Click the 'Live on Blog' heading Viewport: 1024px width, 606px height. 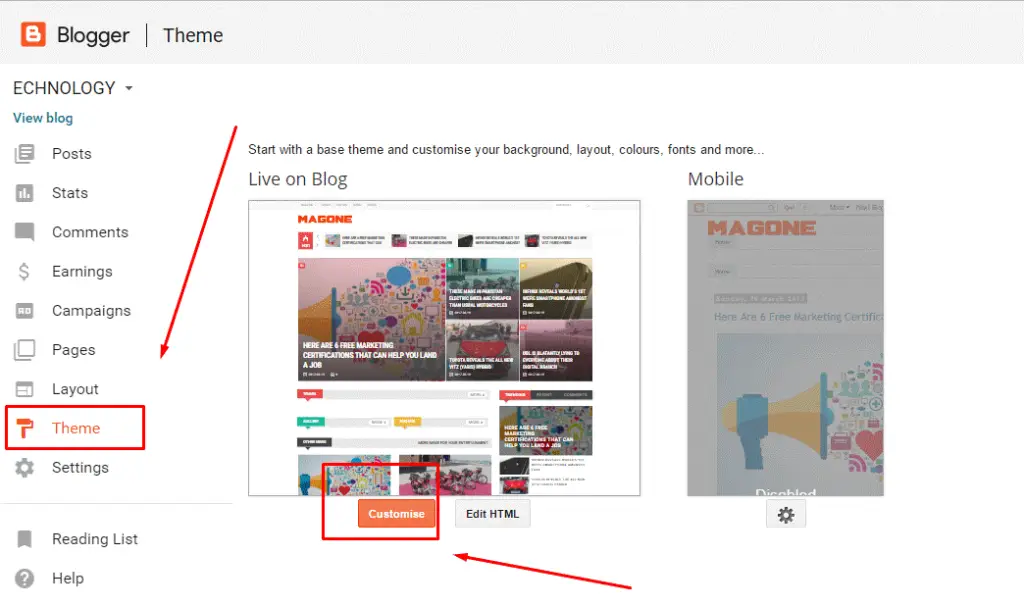coord(298,179)
